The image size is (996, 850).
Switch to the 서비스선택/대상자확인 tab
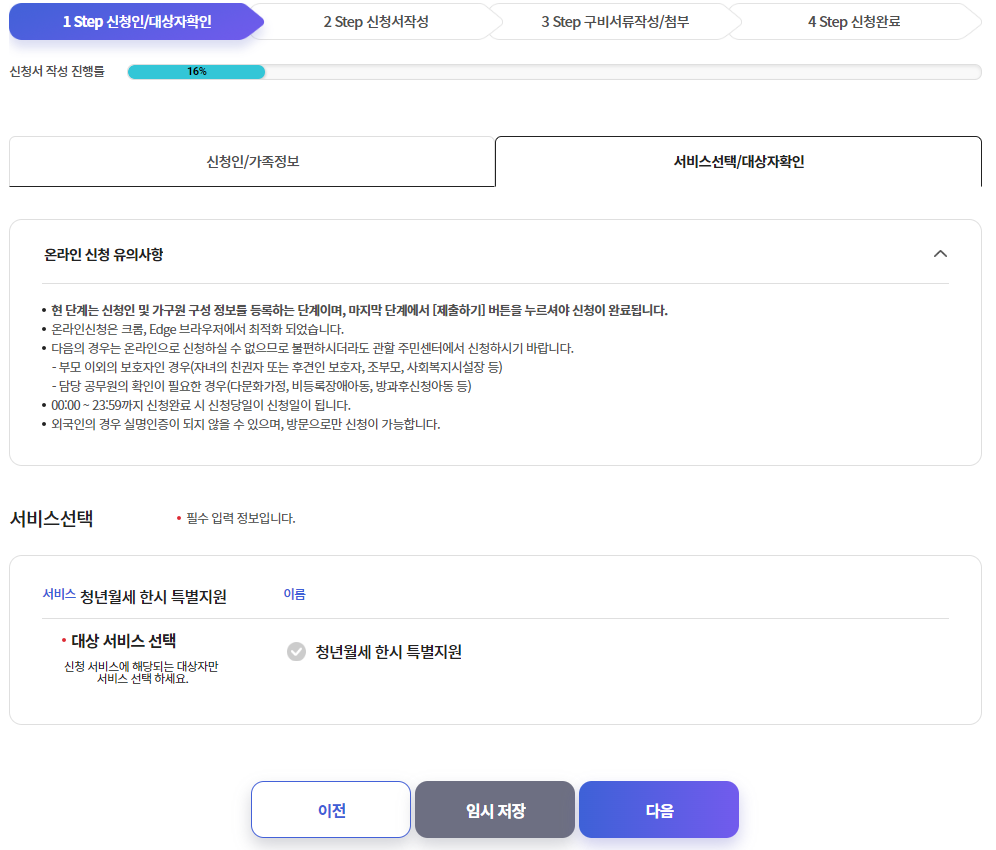point(738,161)
